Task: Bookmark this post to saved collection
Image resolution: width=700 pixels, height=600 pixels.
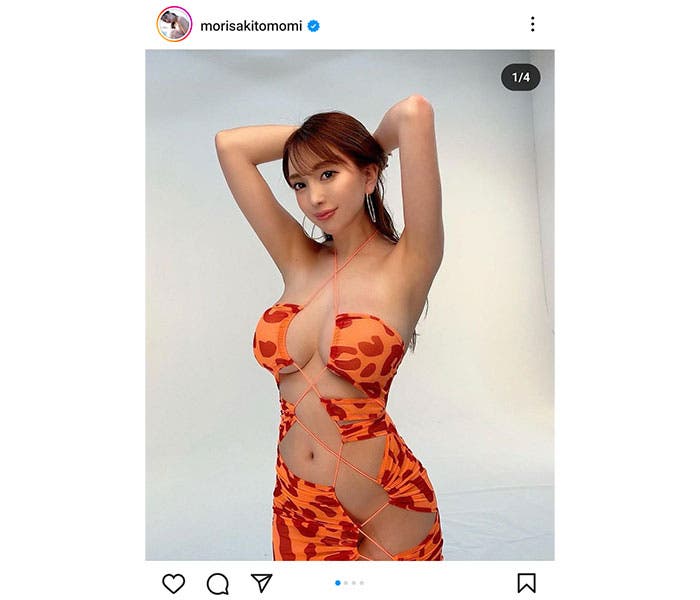Action: click(x=527, y=583)
